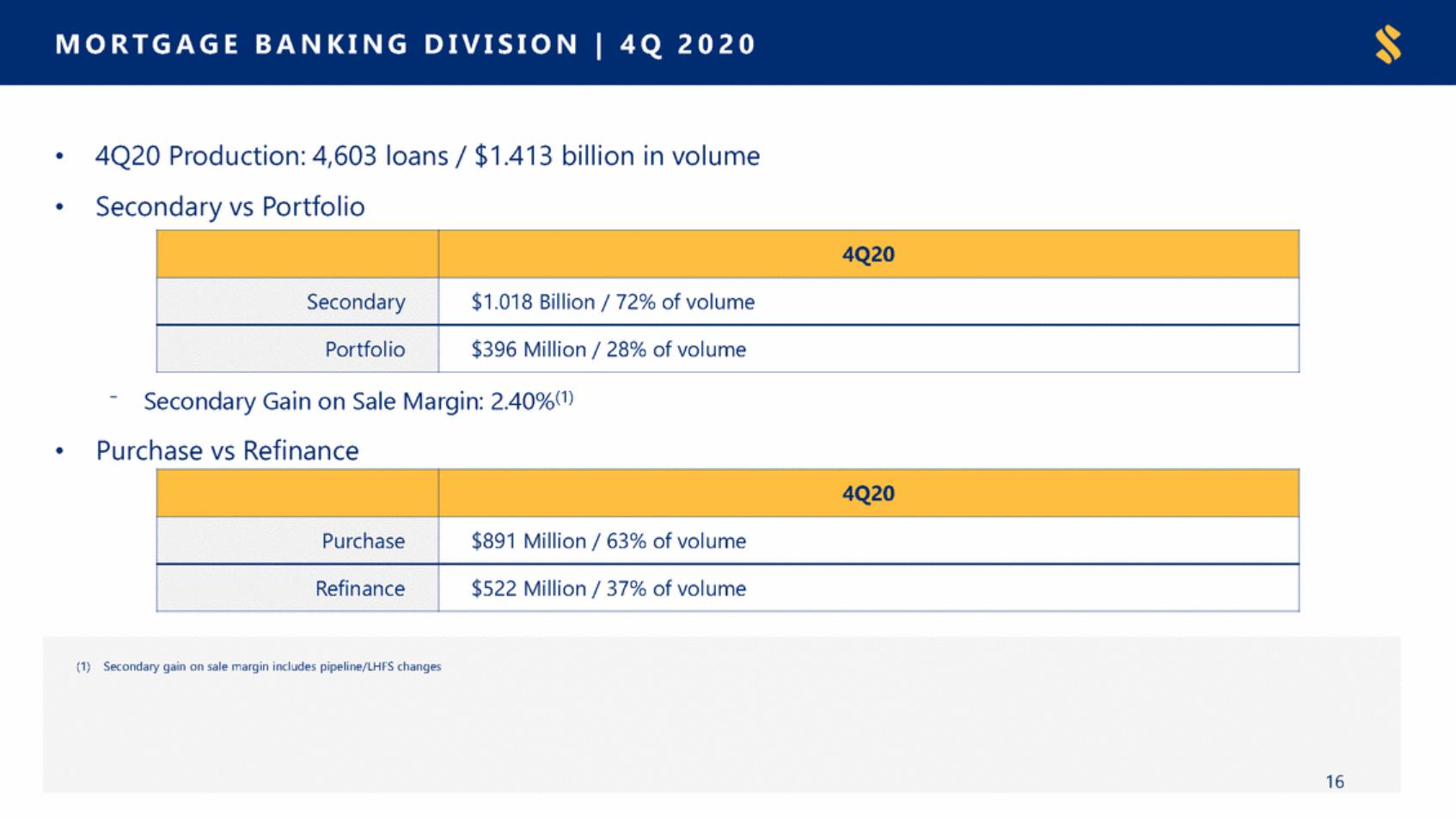The height and width of the screenshot is (819, 1456).
Task: Click the footnote about pipeline/LHFS changes
Action: (x=259, y=667)
